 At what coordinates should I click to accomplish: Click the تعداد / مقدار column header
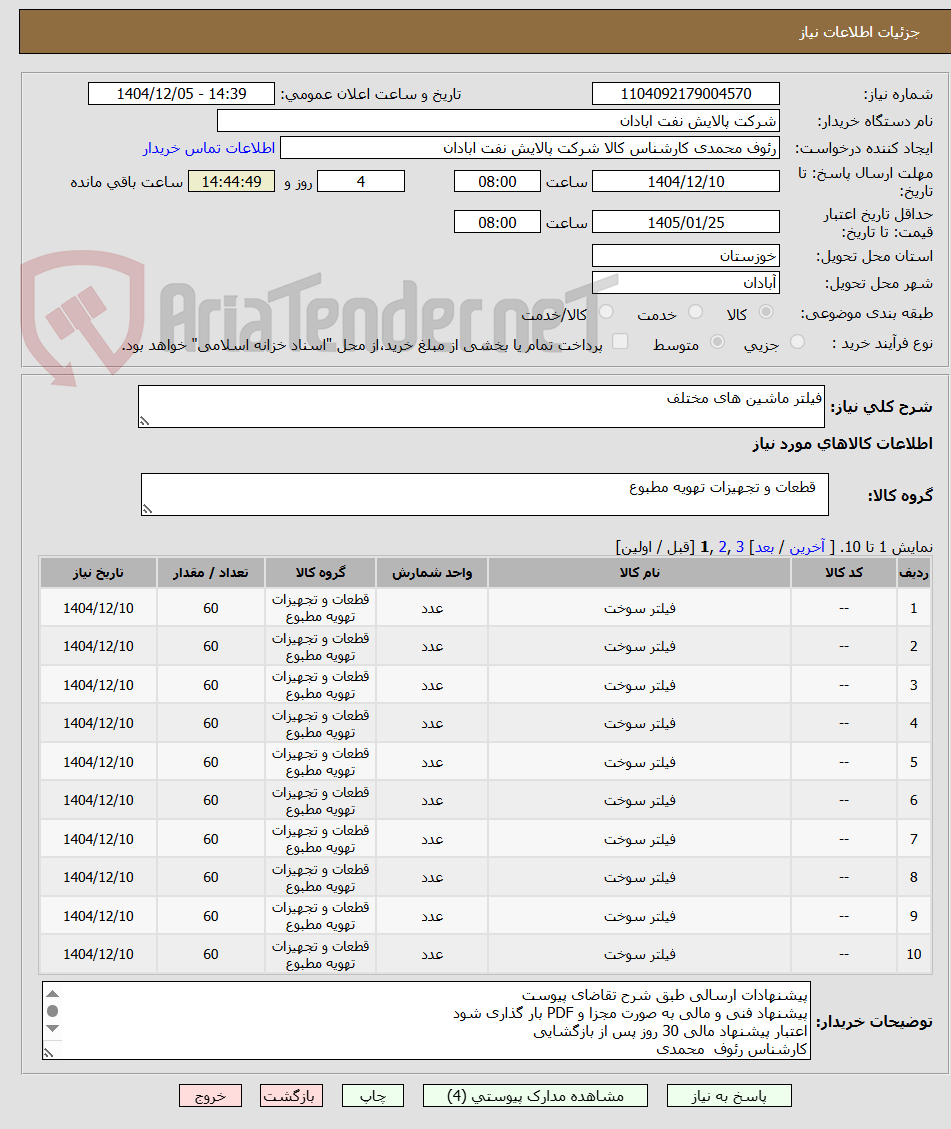coord(210,572)
